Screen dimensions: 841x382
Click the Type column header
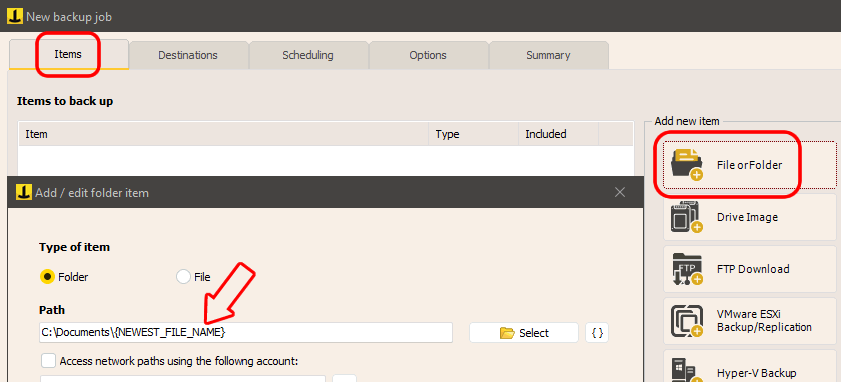pyautogui.click(x=474, y=134)
